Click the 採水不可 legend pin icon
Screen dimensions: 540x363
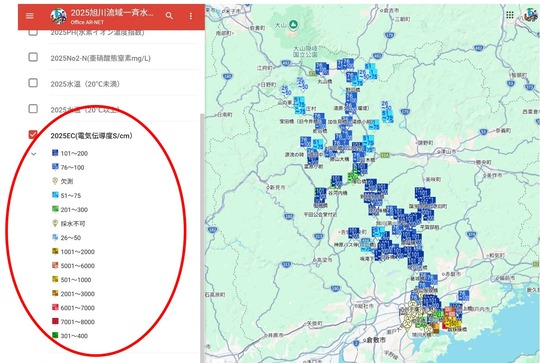(x=55, y=223)
